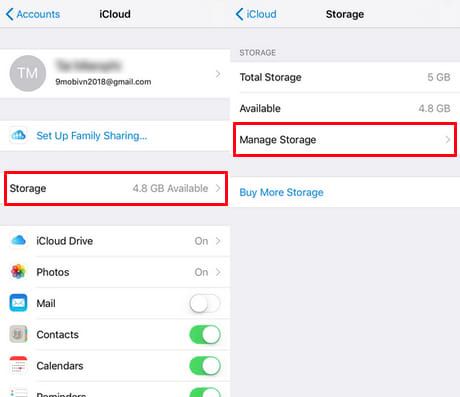Turn off the Calendars toggle
The image size is (460, 397).
(205, 366)
